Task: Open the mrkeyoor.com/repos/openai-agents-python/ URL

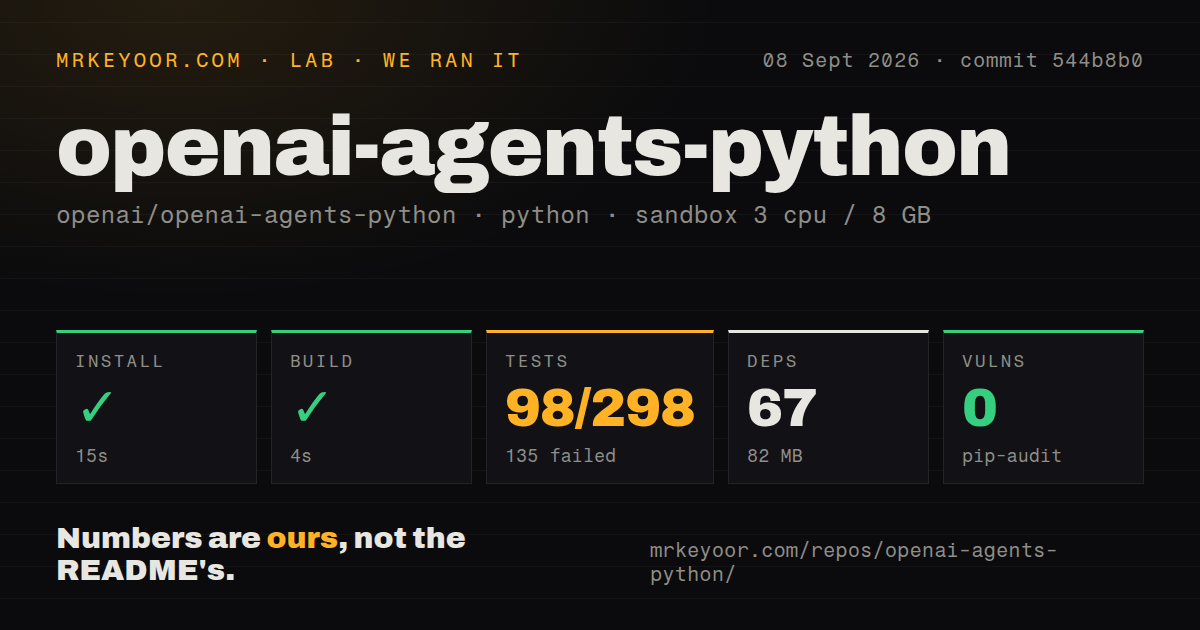Action: click(x=853, y=563)
